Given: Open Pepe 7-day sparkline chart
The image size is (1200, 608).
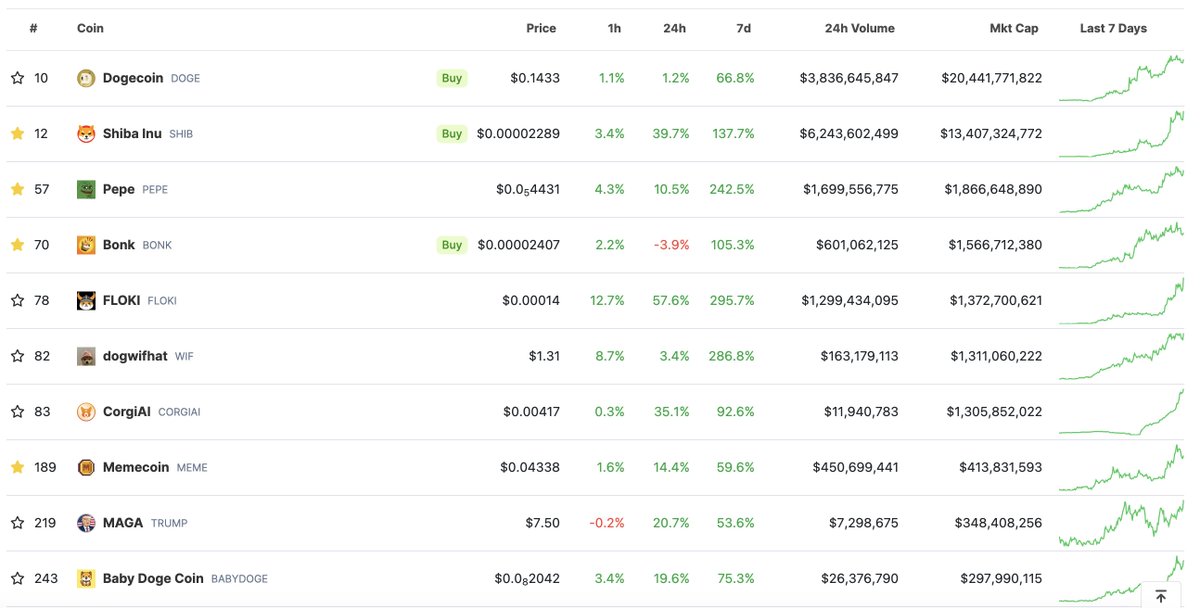Looking at the screenshot, I should click(x=1121, y=189).
